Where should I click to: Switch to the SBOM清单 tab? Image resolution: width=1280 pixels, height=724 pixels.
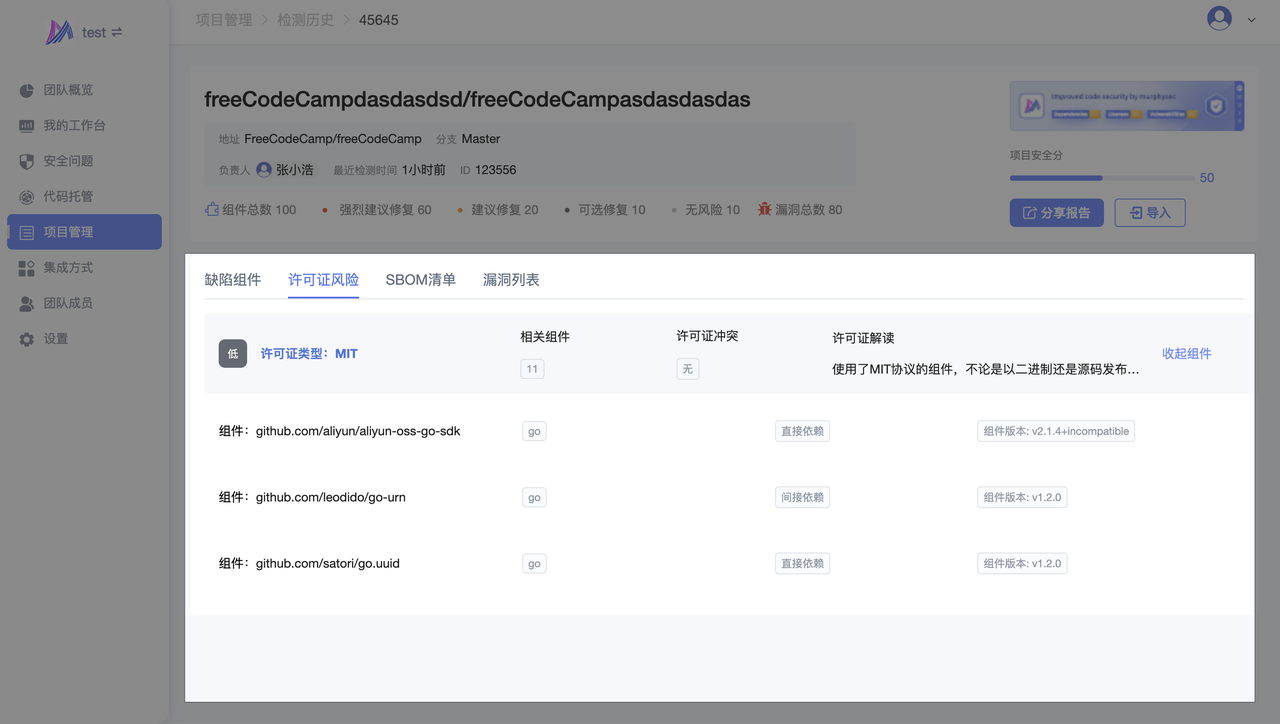[x=420, y=280]
